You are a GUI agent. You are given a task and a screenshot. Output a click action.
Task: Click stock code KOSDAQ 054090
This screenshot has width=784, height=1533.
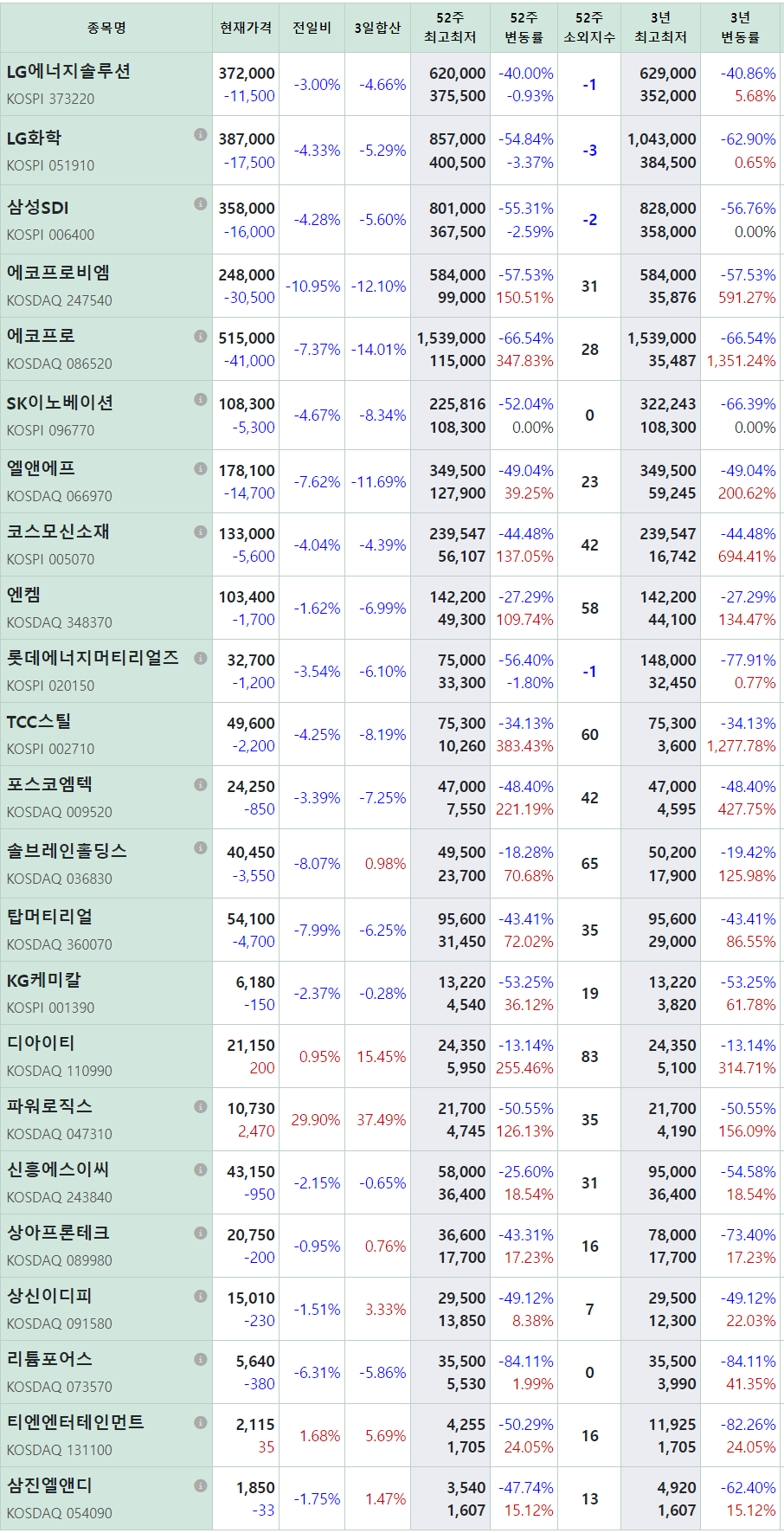[59, 1513]
